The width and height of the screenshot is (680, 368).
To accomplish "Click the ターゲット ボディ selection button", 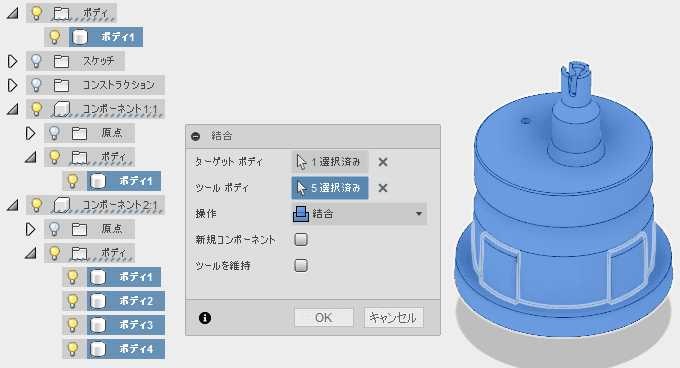I will (x=330, y=162).
